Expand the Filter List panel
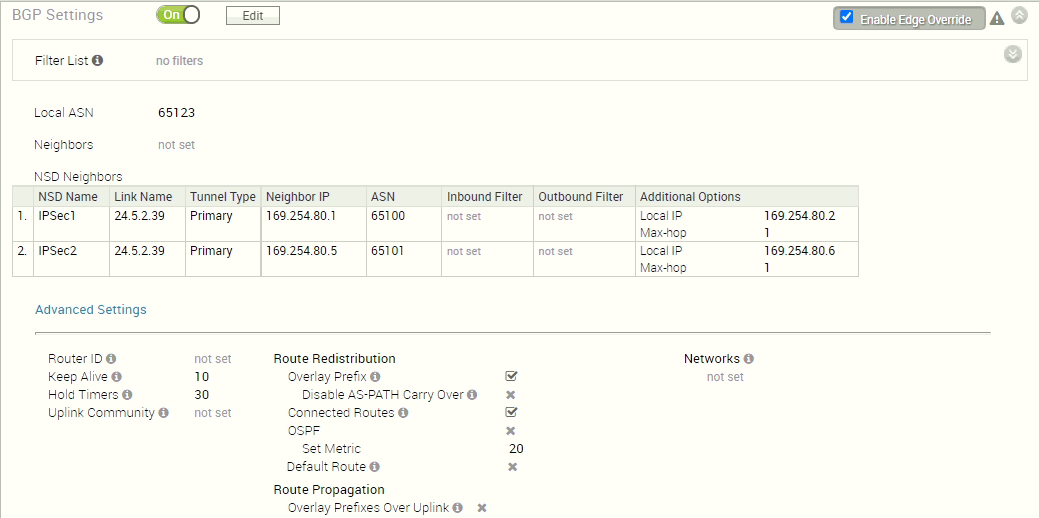The height and width of the screenshot is (518, 1039). click(1013, 54)
